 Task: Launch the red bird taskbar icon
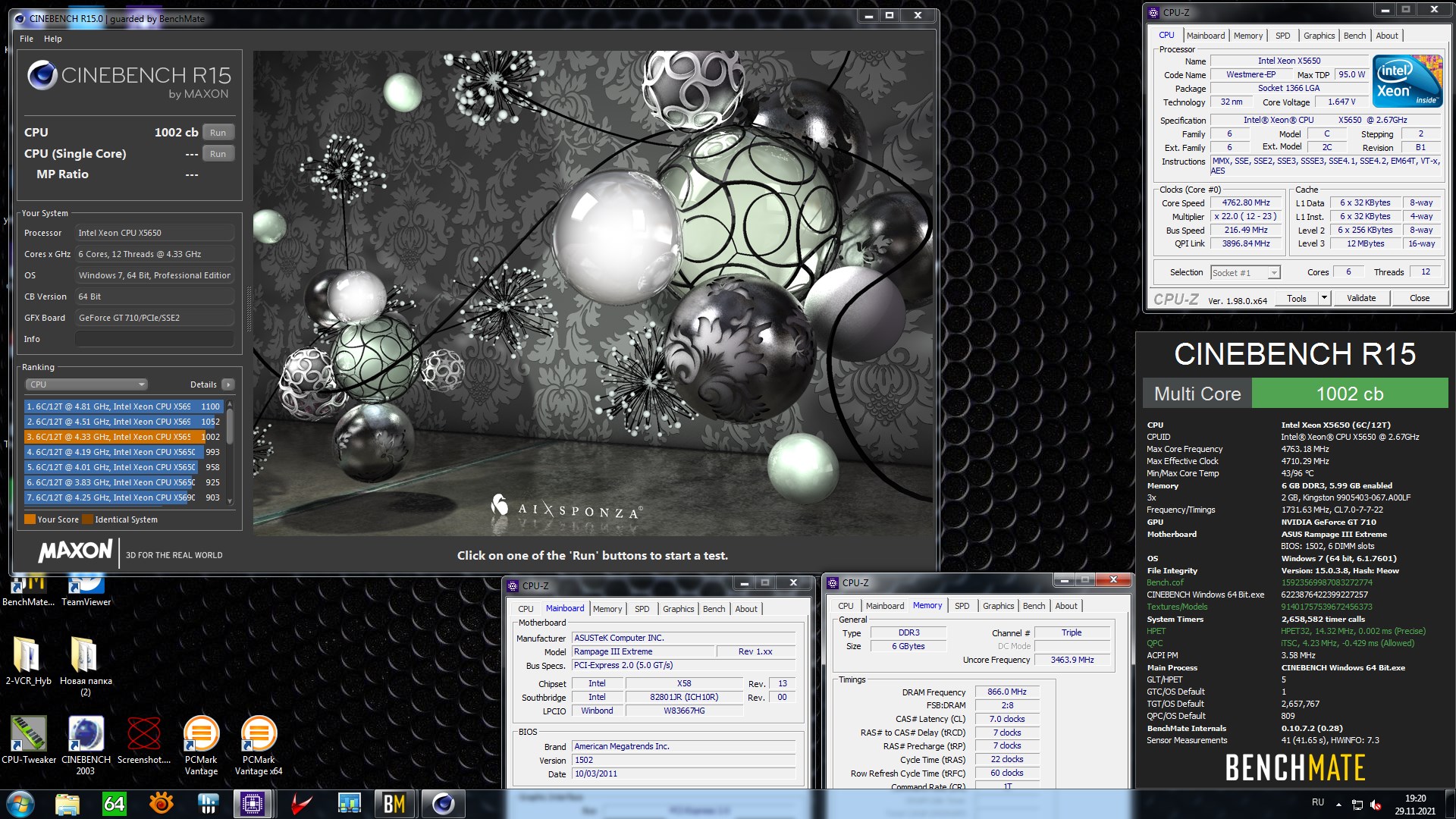[302, 804]
